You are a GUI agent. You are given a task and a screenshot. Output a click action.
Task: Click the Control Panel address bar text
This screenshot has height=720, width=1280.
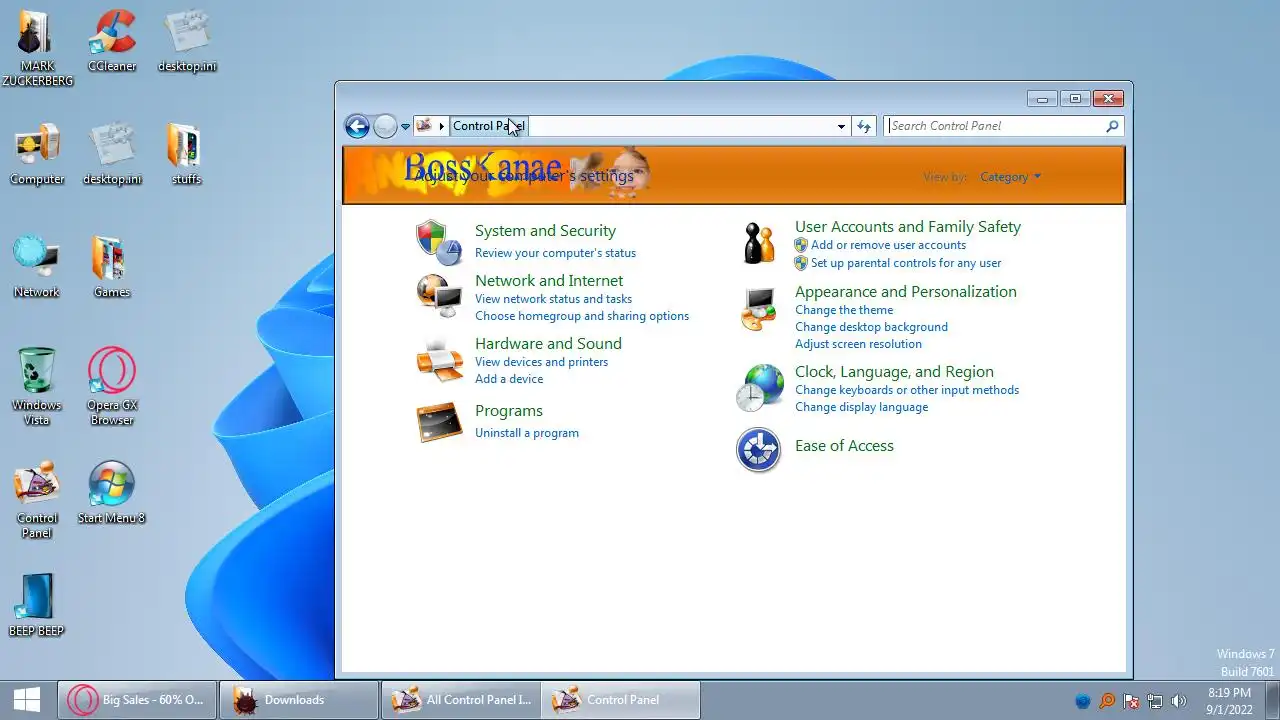(489, 126)
